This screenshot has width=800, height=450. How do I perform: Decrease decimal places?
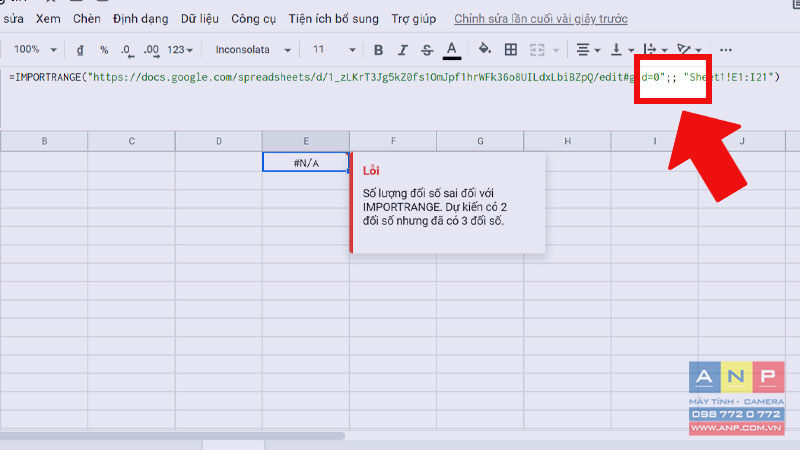127,50
